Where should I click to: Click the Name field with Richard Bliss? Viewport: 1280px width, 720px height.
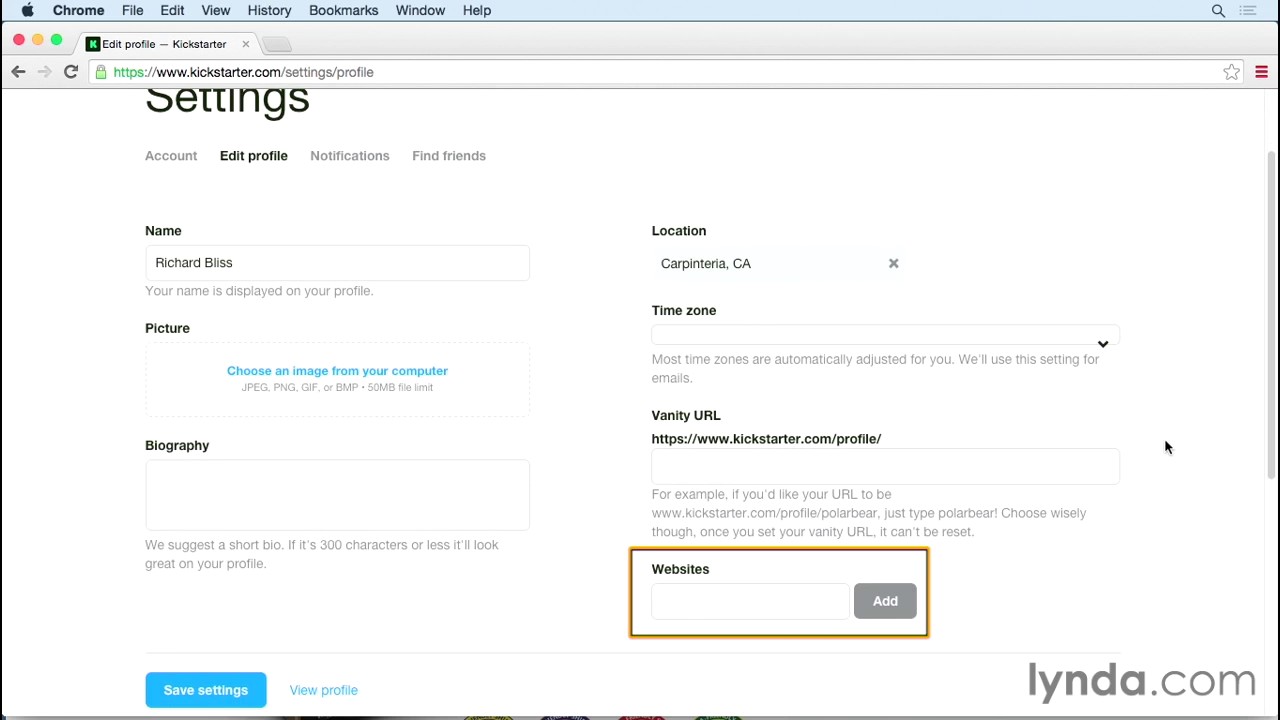click(337, 263)
